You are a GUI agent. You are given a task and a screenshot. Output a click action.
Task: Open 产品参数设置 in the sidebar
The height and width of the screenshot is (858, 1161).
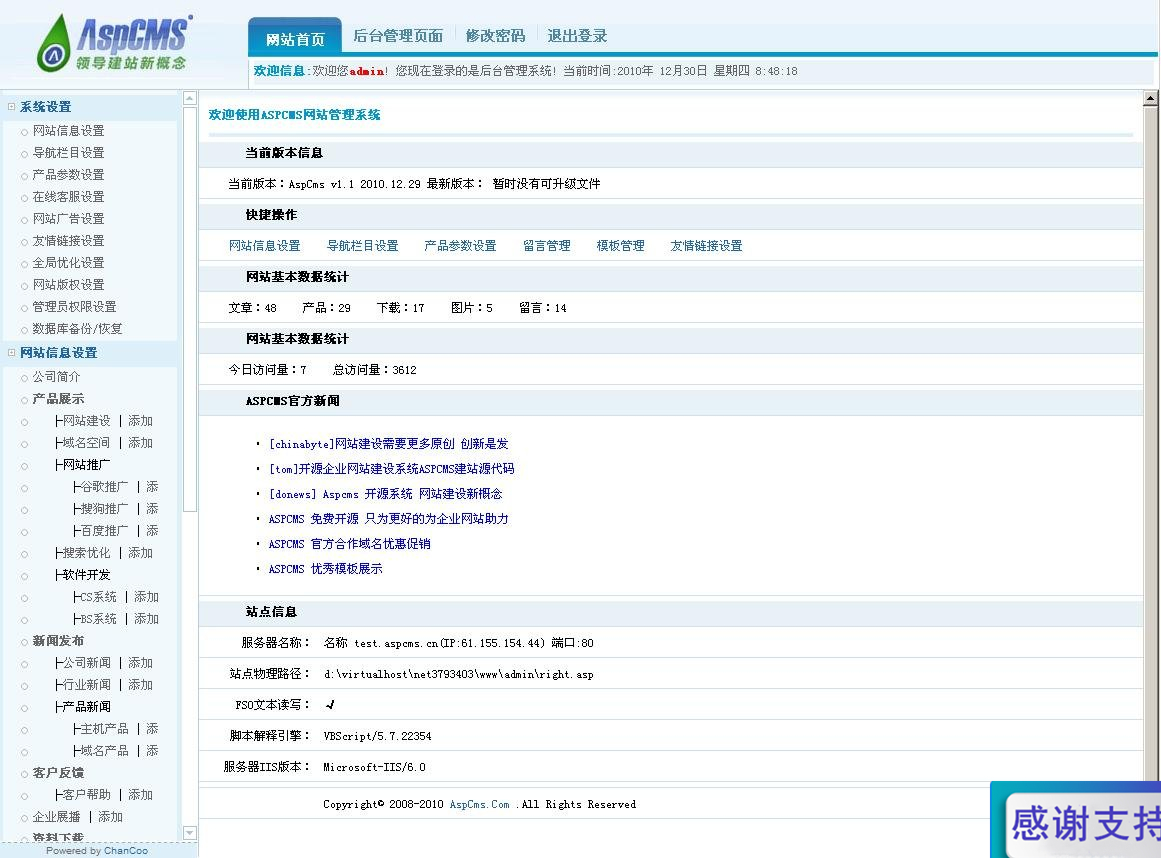click(68, 175)
